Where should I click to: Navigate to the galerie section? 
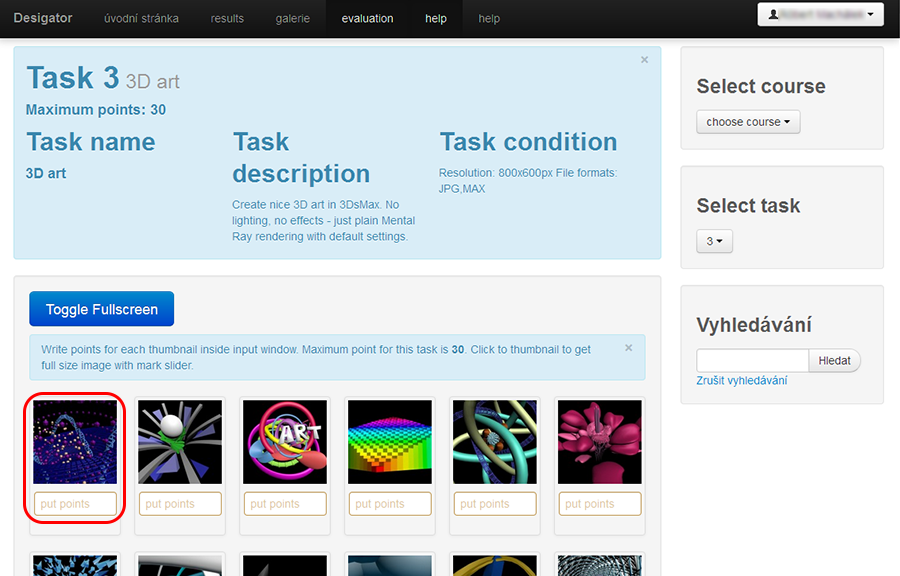293,18
